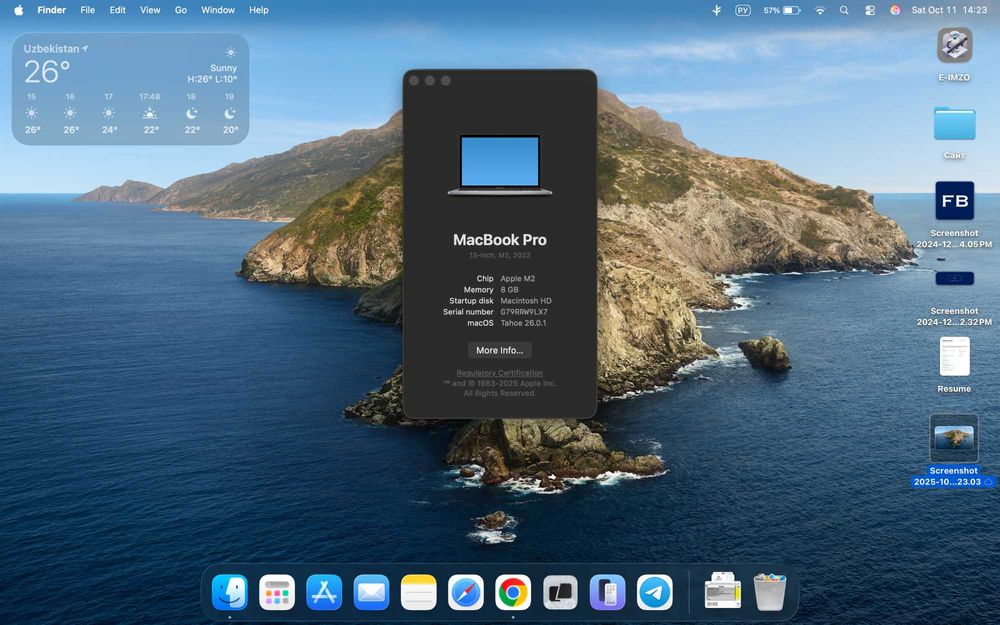Open the Edit menu
This screenshot has width=1000, height=625.
117,10
